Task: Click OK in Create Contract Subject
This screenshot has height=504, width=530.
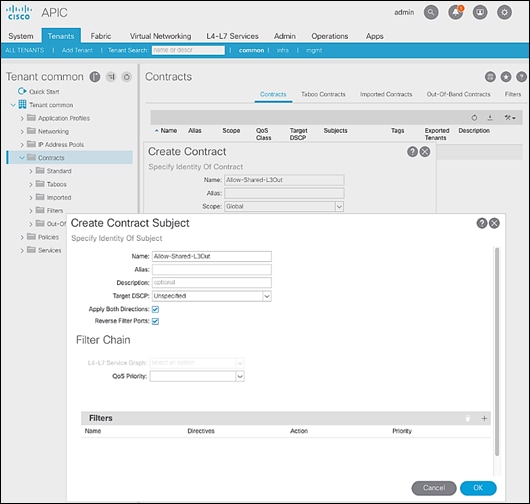Action: point(478,488)
